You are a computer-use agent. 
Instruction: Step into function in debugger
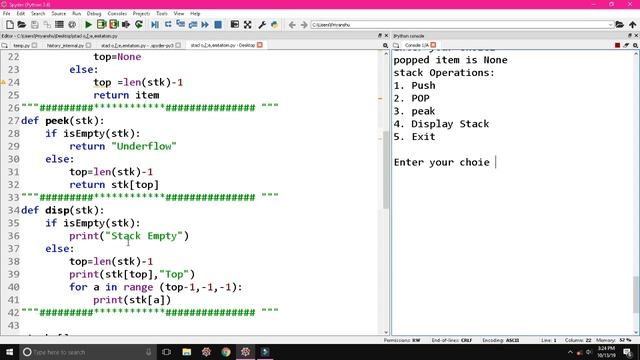pos(180,24)
